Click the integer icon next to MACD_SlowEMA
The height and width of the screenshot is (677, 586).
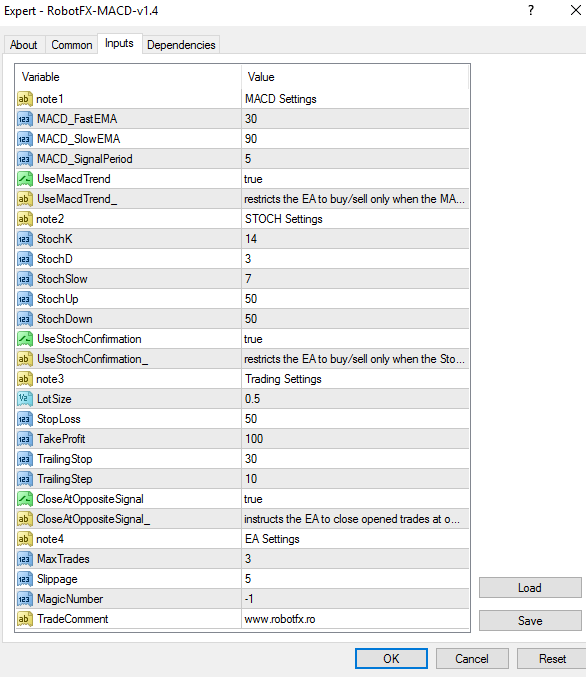[25, 139]
